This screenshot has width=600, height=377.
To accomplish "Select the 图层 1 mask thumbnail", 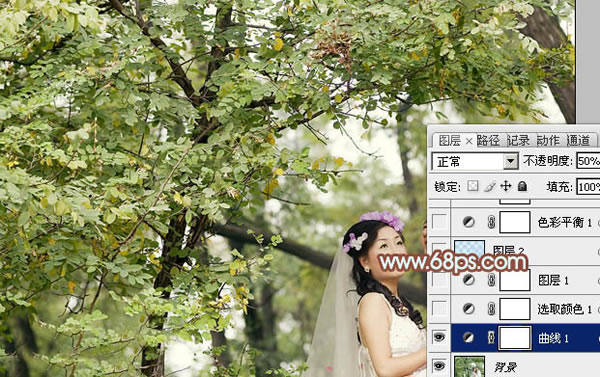I will tap(515, 280).
